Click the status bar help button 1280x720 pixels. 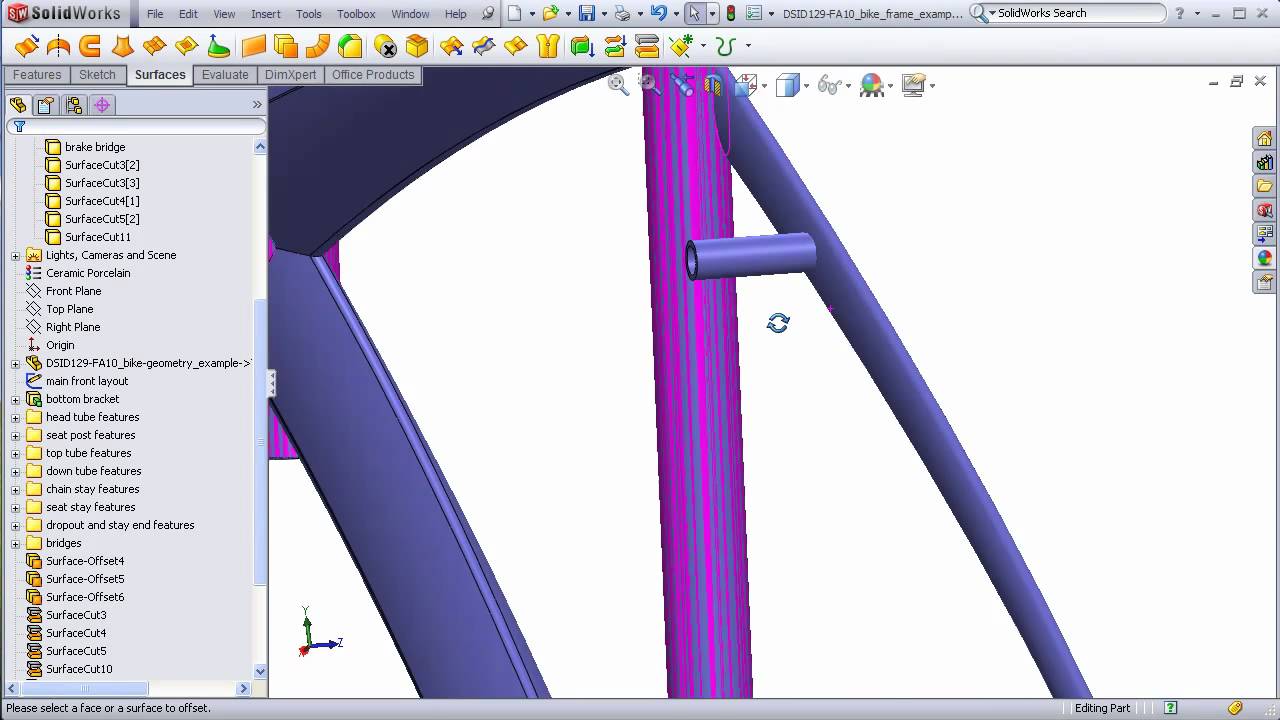click(1171, 708)
